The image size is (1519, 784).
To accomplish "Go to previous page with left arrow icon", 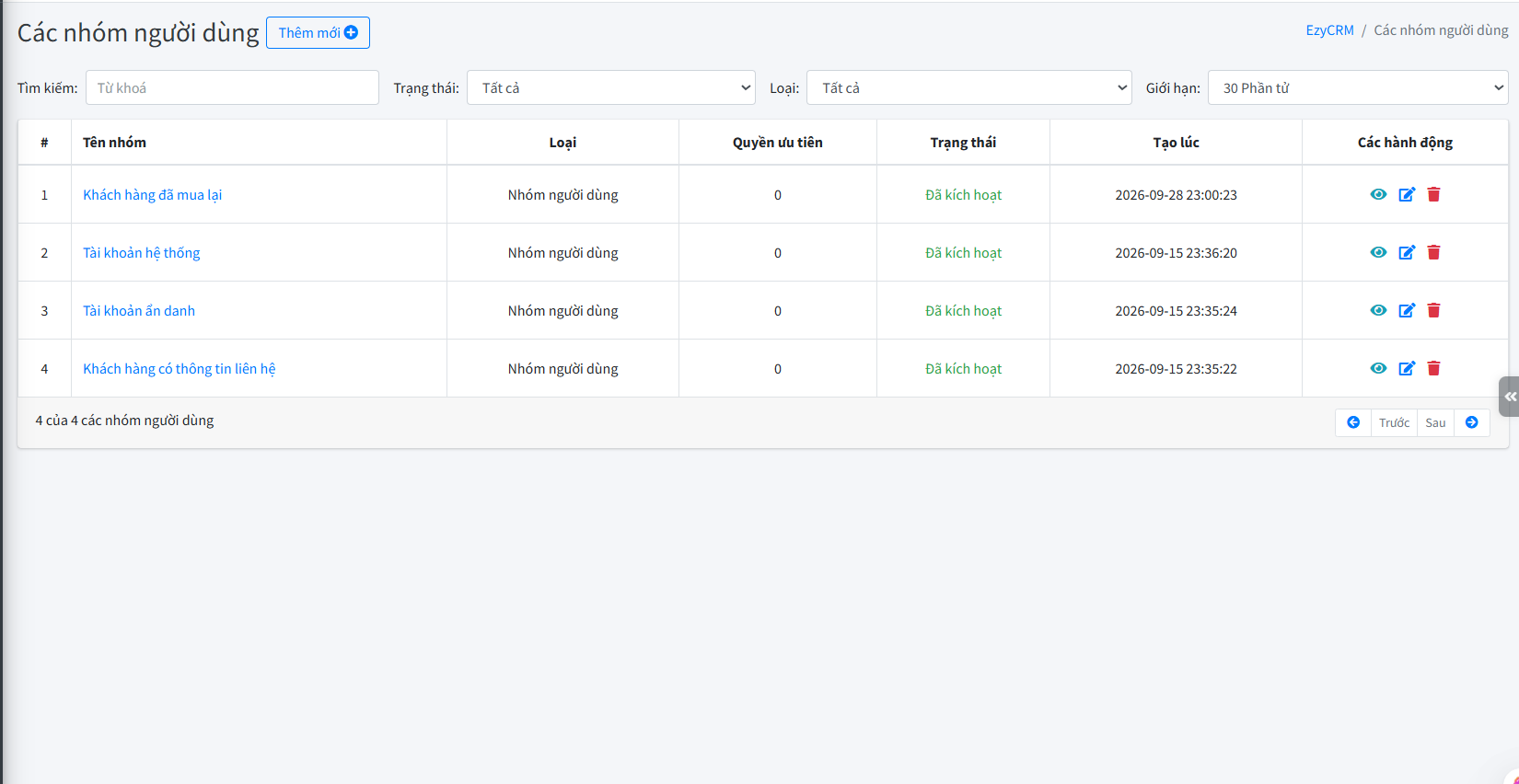I will (x=1353, y=422).
